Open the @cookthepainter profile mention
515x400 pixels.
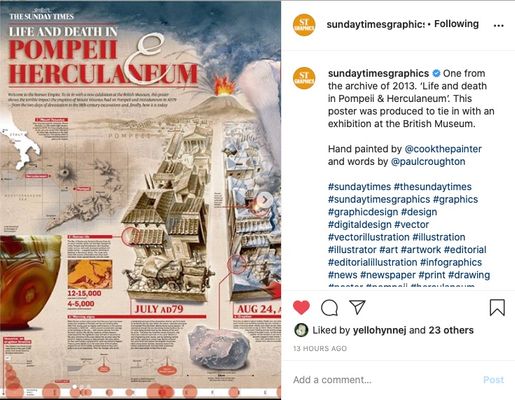click(x=443, y=149)
